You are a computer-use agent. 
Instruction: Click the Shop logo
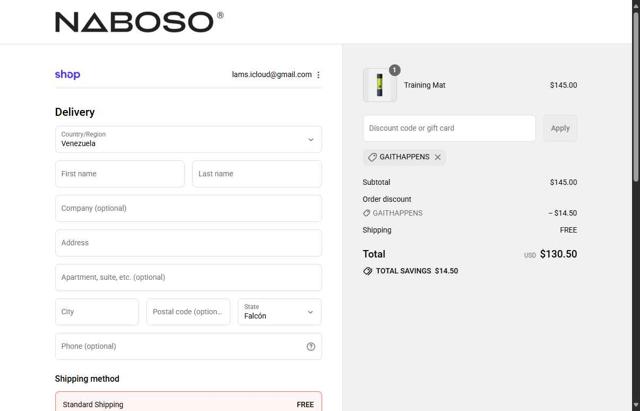(x=67, y=74)
